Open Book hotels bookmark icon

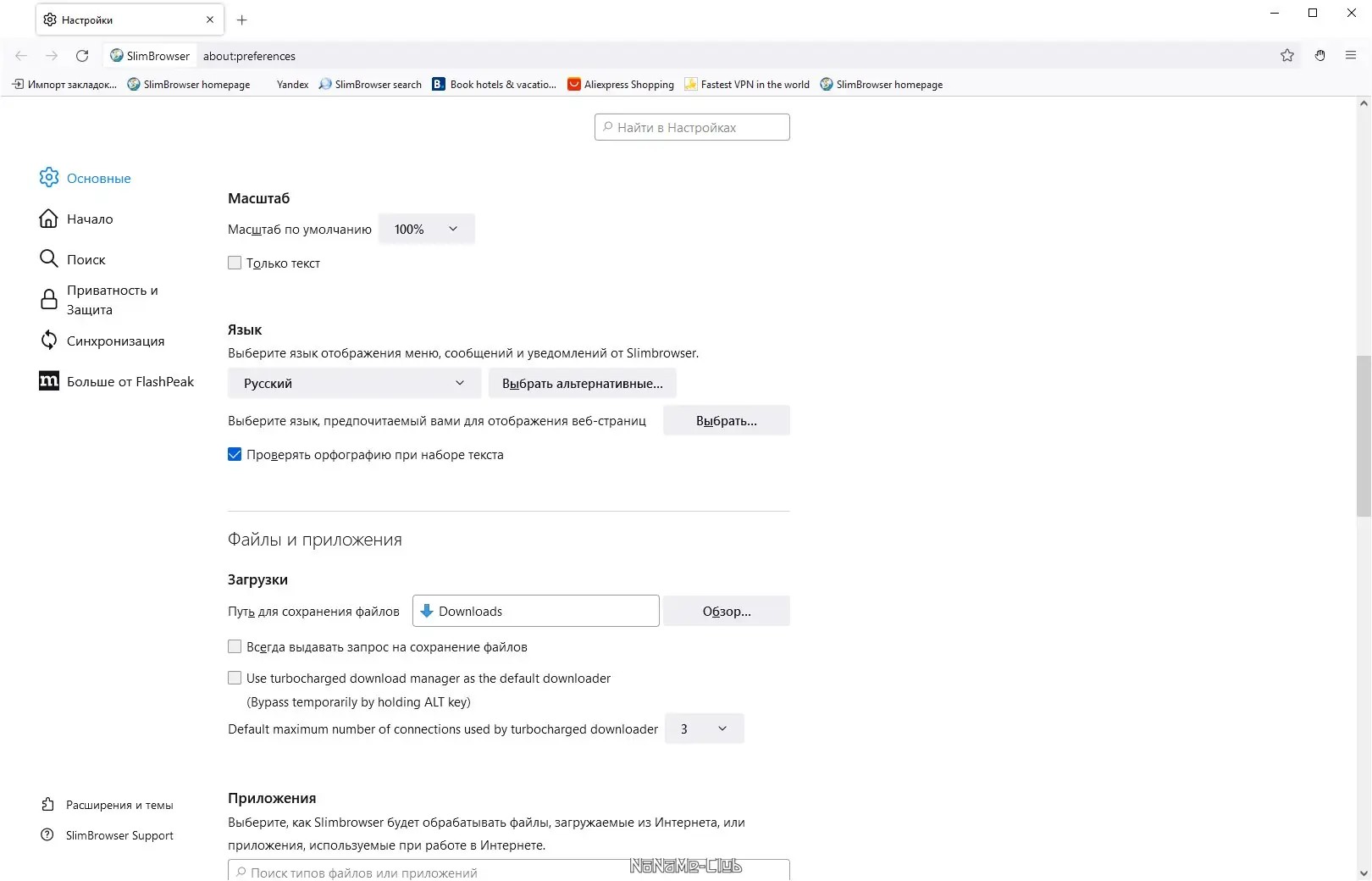[x=439, y=85]
